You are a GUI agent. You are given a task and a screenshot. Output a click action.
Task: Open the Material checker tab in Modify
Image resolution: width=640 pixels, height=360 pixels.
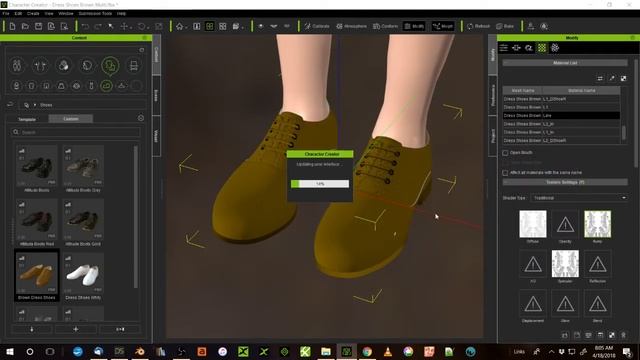pos(542,48)
